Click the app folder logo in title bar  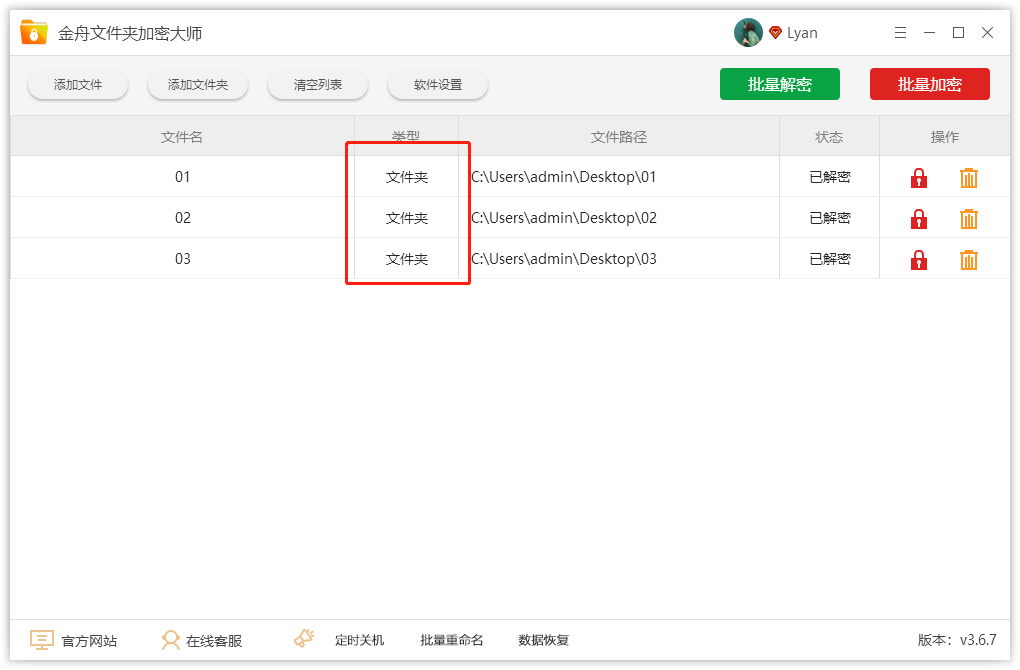[x=33, y=32]
